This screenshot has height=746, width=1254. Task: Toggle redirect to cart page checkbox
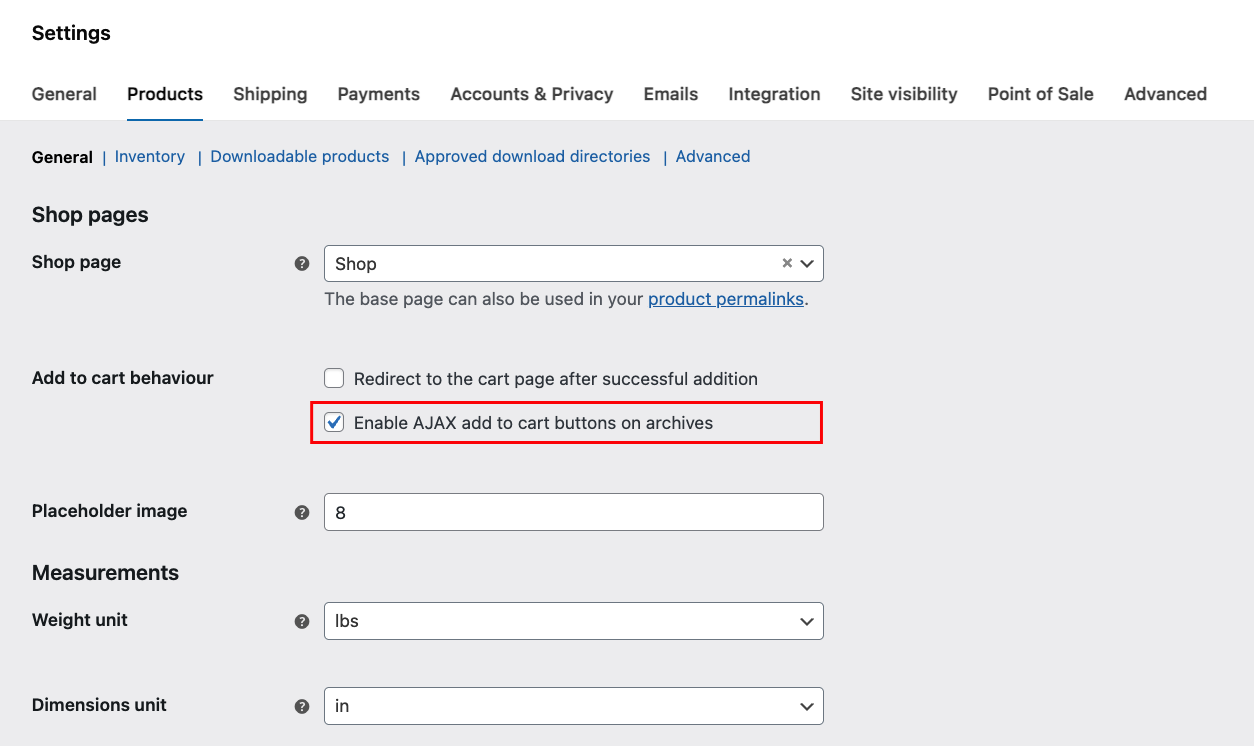click(x=334, y=378)
